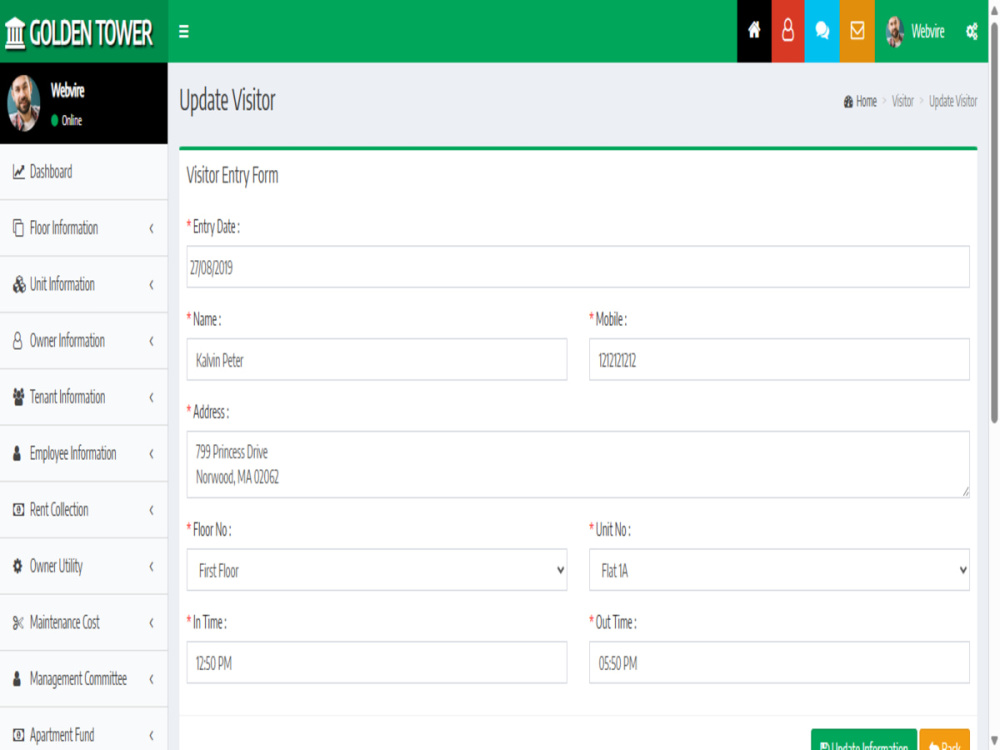Click the Maintenance Cost scissors icon
The image size is (1000, 750).
pyautogui.click(x=18, y=622)
